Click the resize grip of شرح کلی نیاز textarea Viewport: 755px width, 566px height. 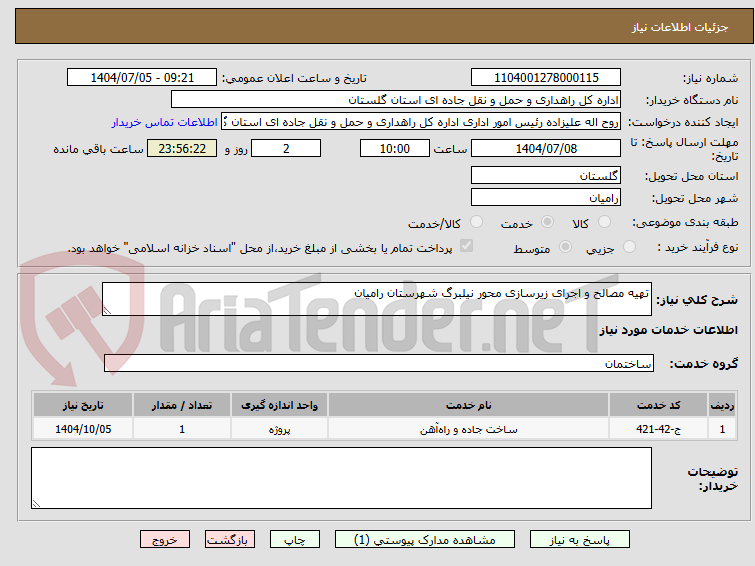click(107, 311)
